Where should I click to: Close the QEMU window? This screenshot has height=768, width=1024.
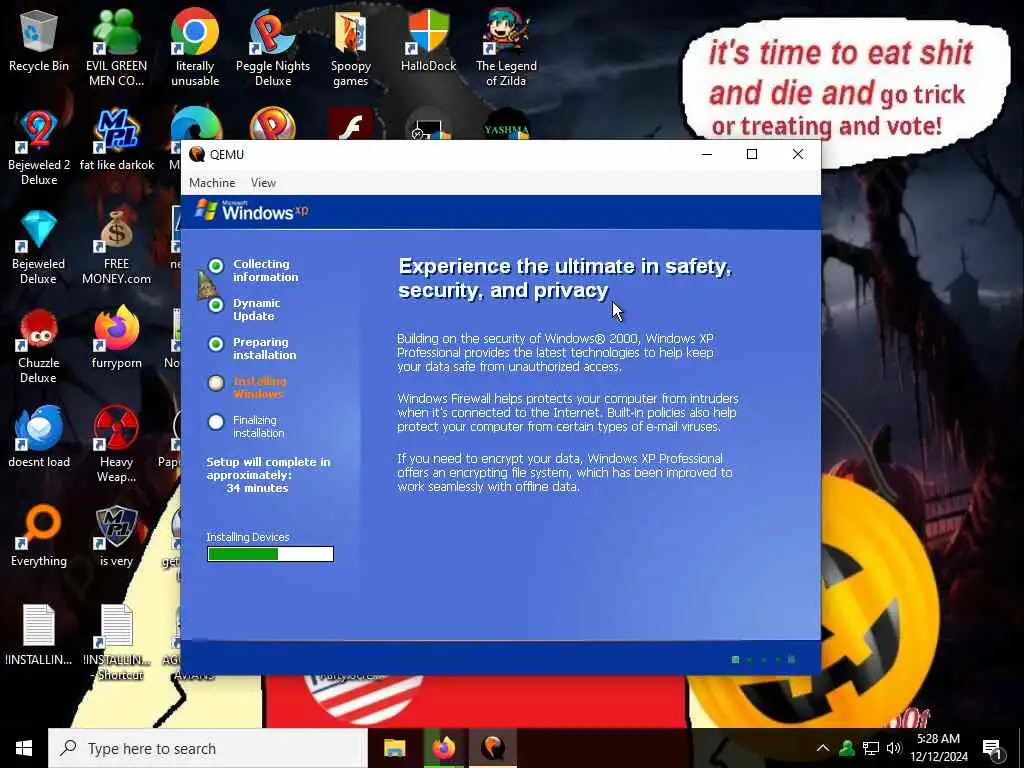[797, 154]
